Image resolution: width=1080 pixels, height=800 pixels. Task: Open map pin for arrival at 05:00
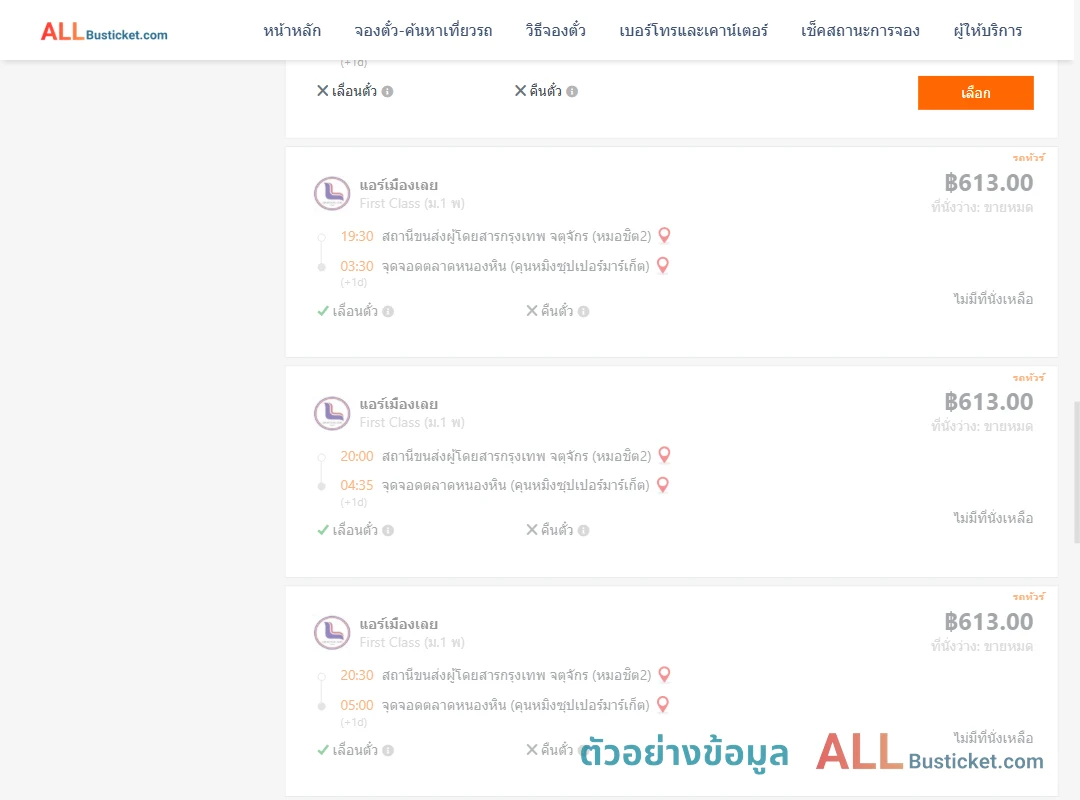coord(663,705)
